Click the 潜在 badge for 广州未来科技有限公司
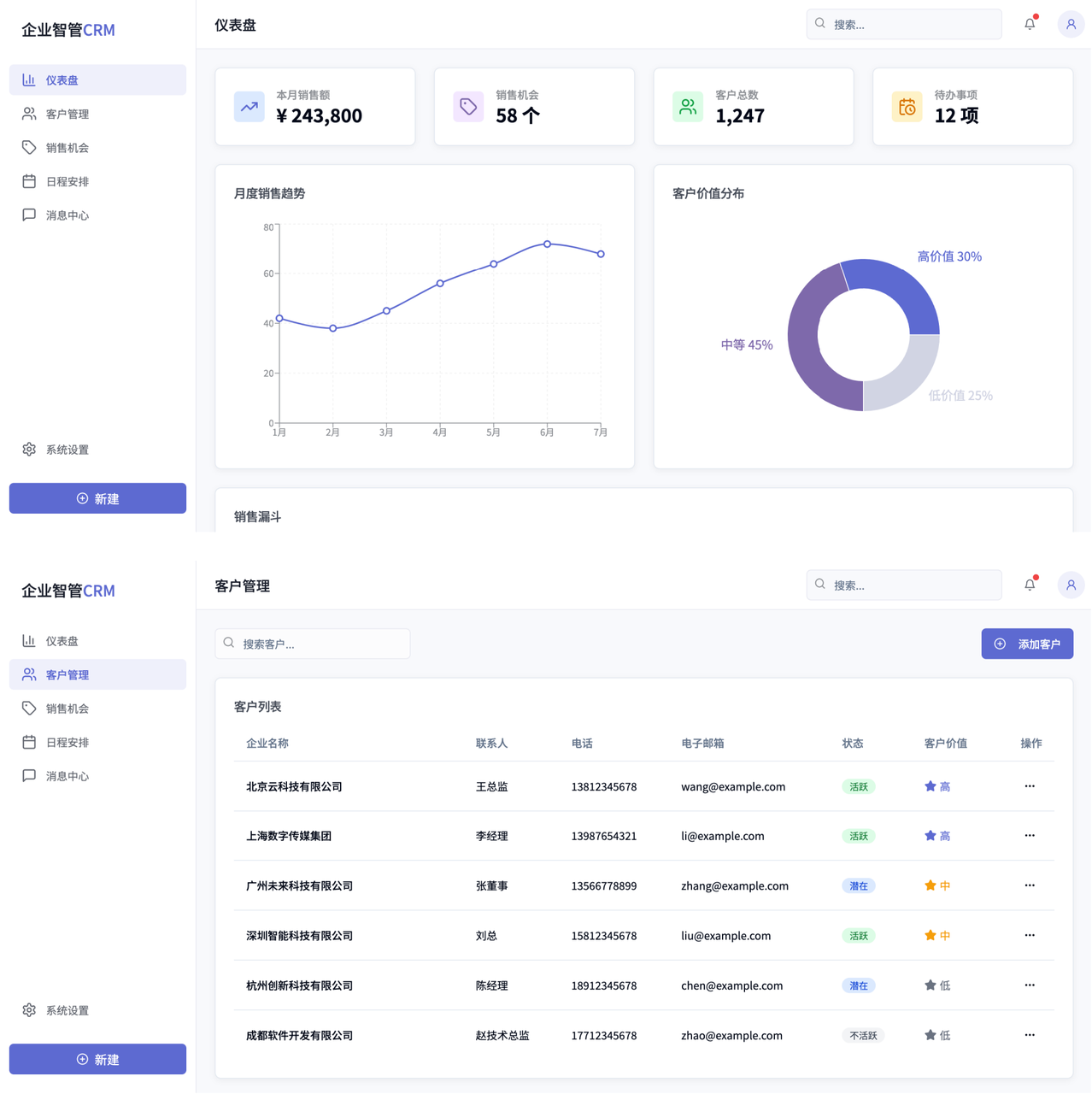The width and height of the screenshot is (1092, 1094). [859, 885]
